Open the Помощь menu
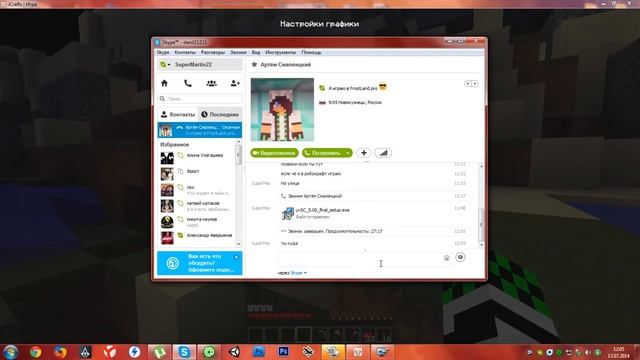 pyautogui.click(x=311, y=53)
